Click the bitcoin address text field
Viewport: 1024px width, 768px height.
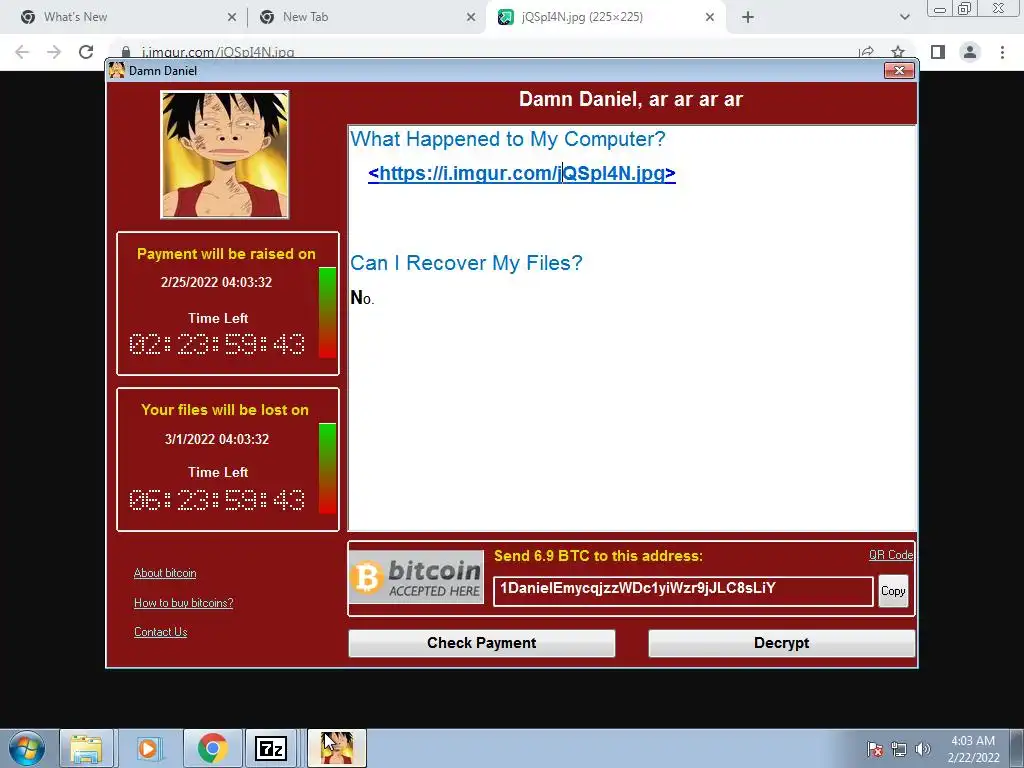tap(683, 591)
